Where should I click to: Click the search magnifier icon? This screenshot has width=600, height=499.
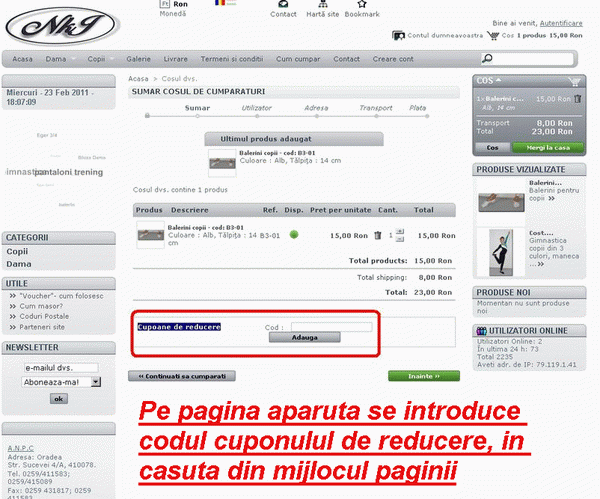click(x=487, y=59)
